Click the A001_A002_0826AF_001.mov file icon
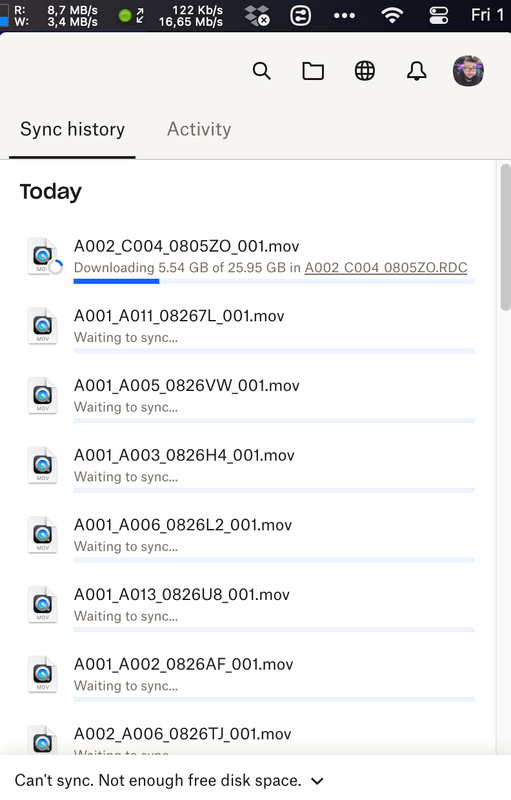 [43, 674]
